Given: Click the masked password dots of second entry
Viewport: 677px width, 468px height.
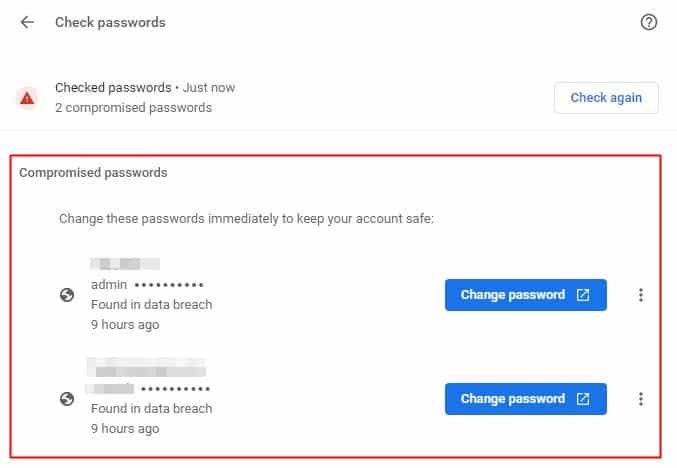Looking at the screenshot, I should (175, 389).
